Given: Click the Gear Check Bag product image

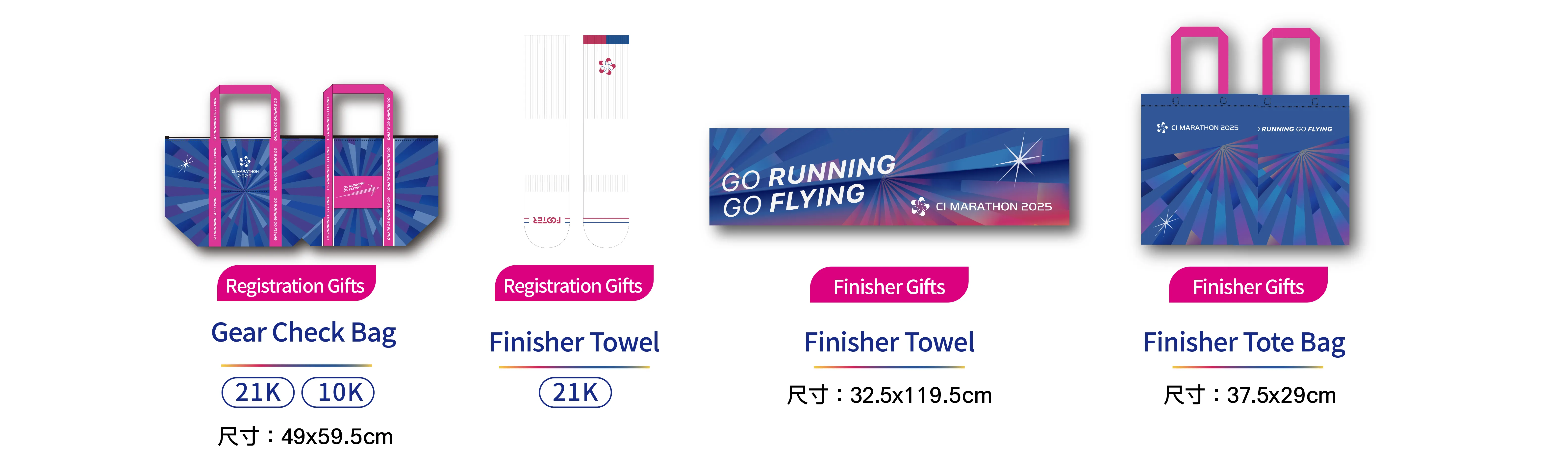Looking at the screenshot, I should [301, 165].
